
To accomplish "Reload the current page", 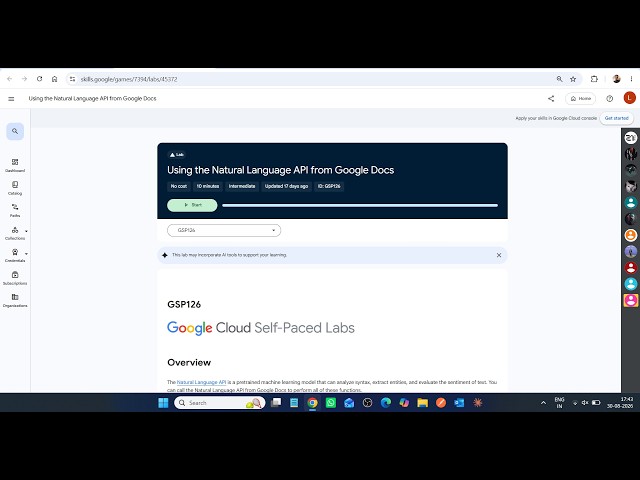I will click(40, 79).
